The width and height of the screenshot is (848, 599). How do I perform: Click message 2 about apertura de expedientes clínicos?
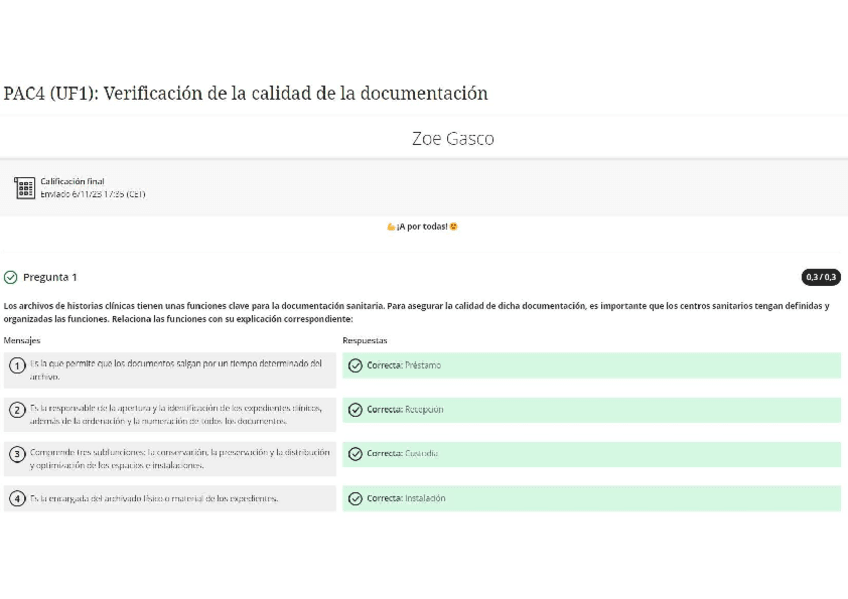coord(170,415)
